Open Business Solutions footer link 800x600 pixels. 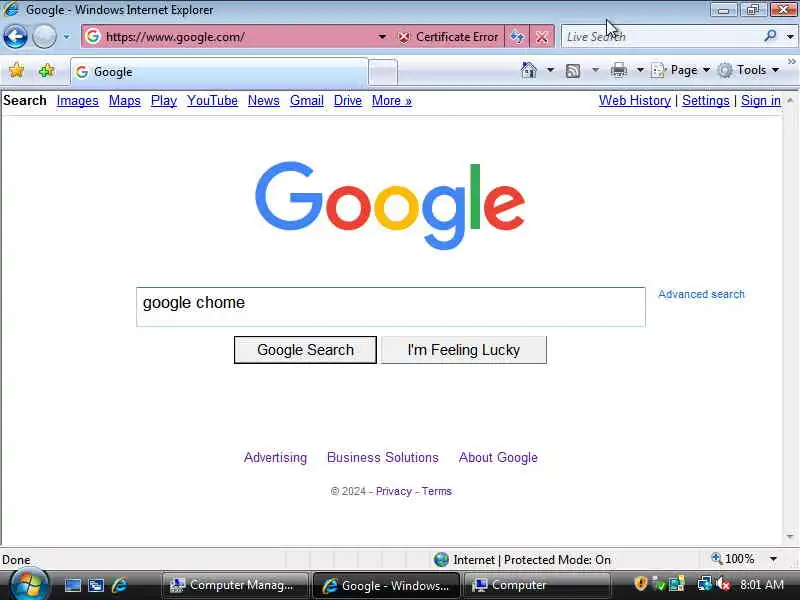pos(383,458)
